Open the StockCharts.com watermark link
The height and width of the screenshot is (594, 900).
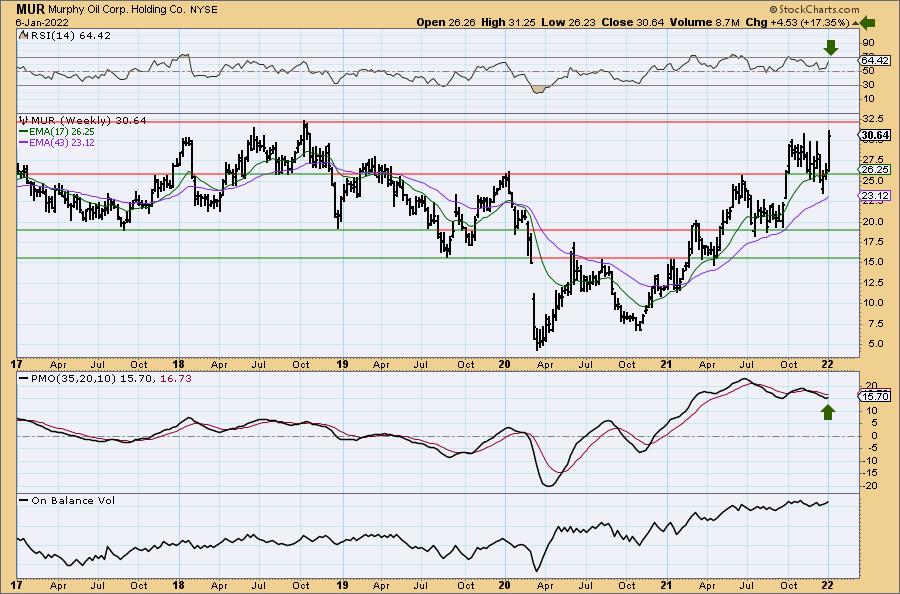pyautogui.click(x=814, y=9)
